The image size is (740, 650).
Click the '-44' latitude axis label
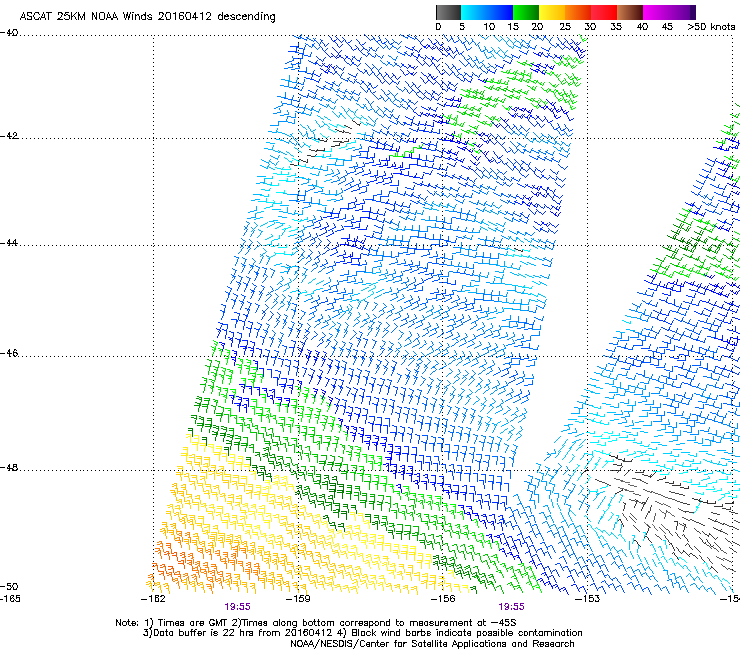9,243
